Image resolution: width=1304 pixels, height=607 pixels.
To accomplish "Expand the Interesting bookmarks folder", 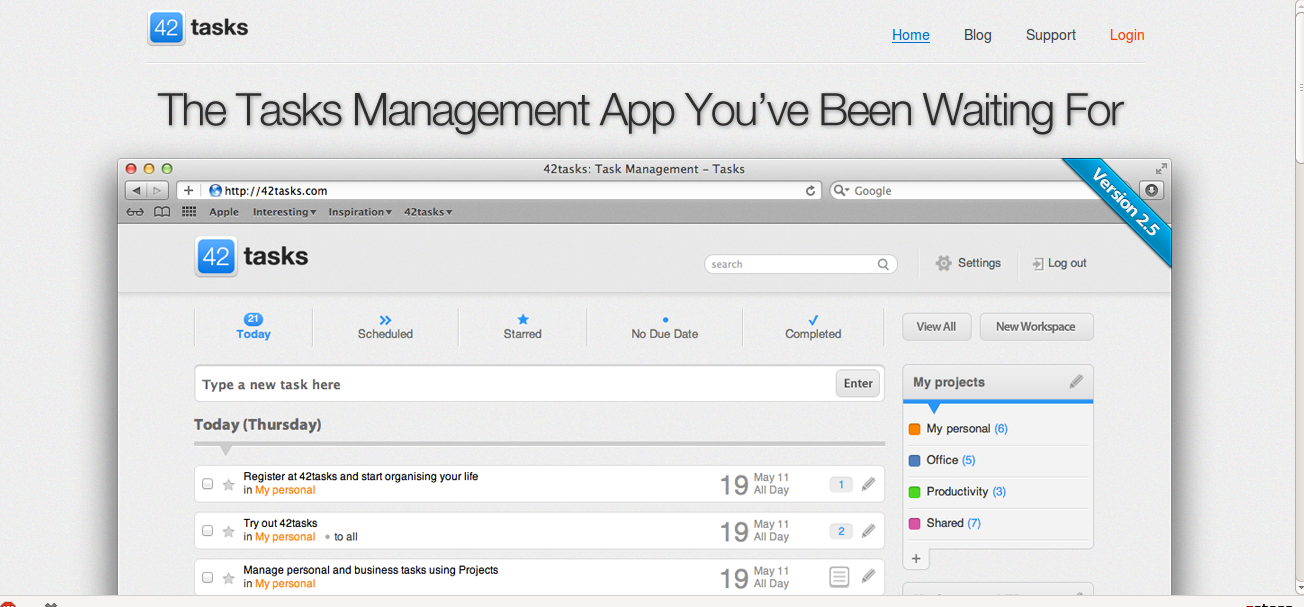I will pos(285,212).
